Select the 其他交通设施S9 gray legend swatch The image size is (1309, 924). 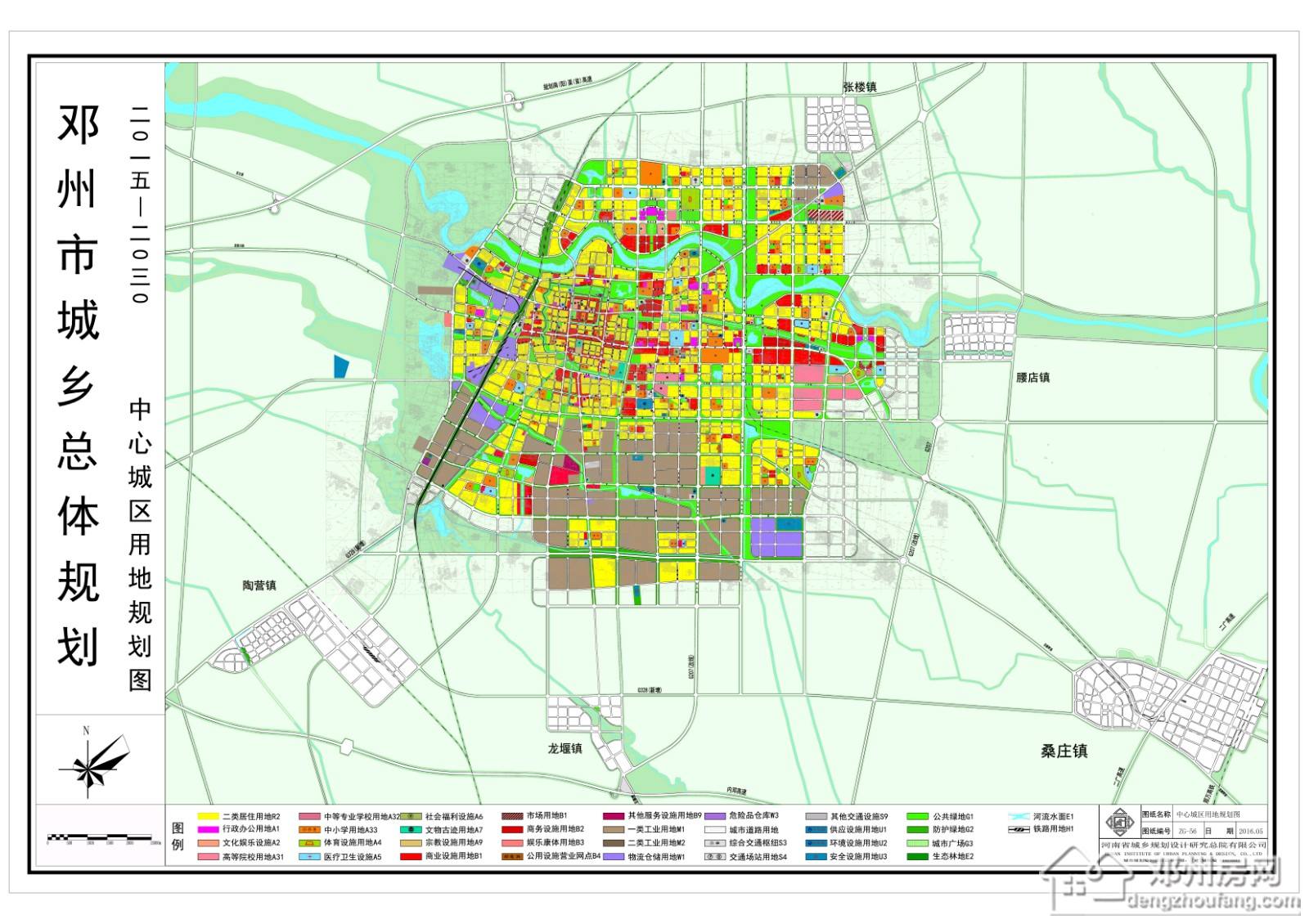coord(816,816)
